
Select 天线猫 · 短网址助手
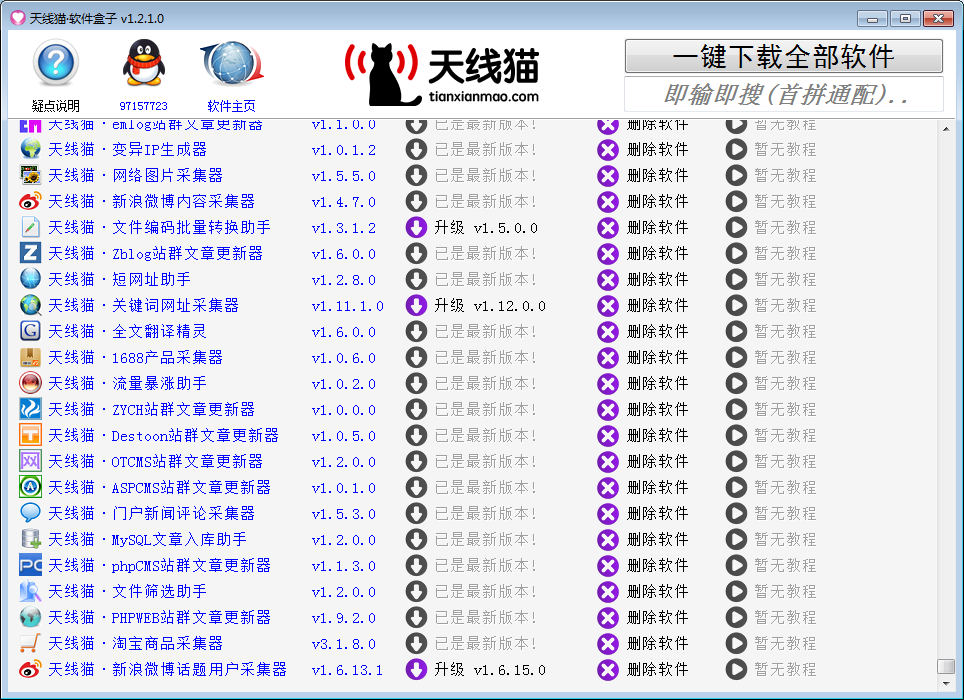[x=119, y=280]
